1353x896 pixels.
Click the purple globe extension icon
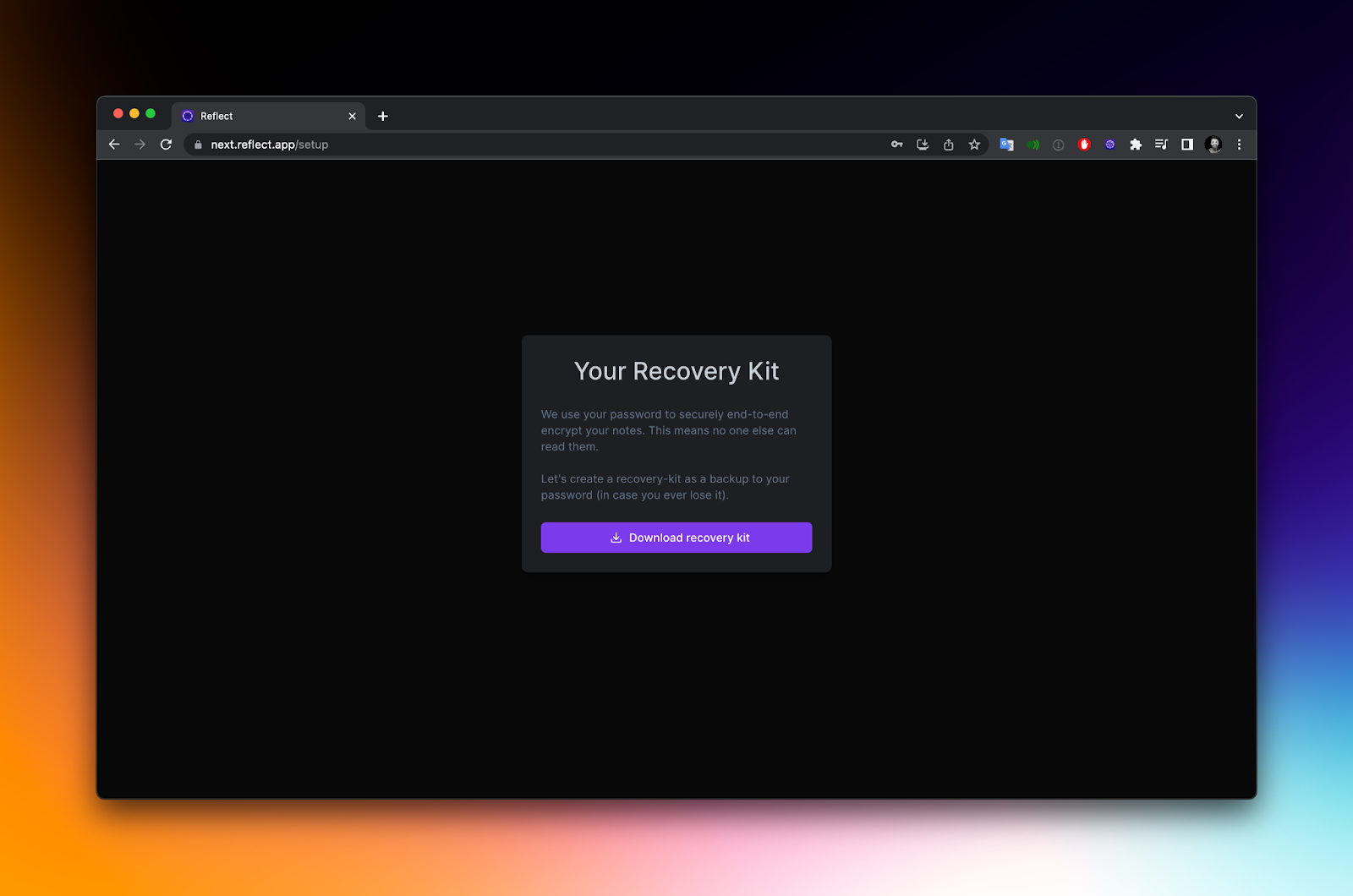coord(1109,145)
